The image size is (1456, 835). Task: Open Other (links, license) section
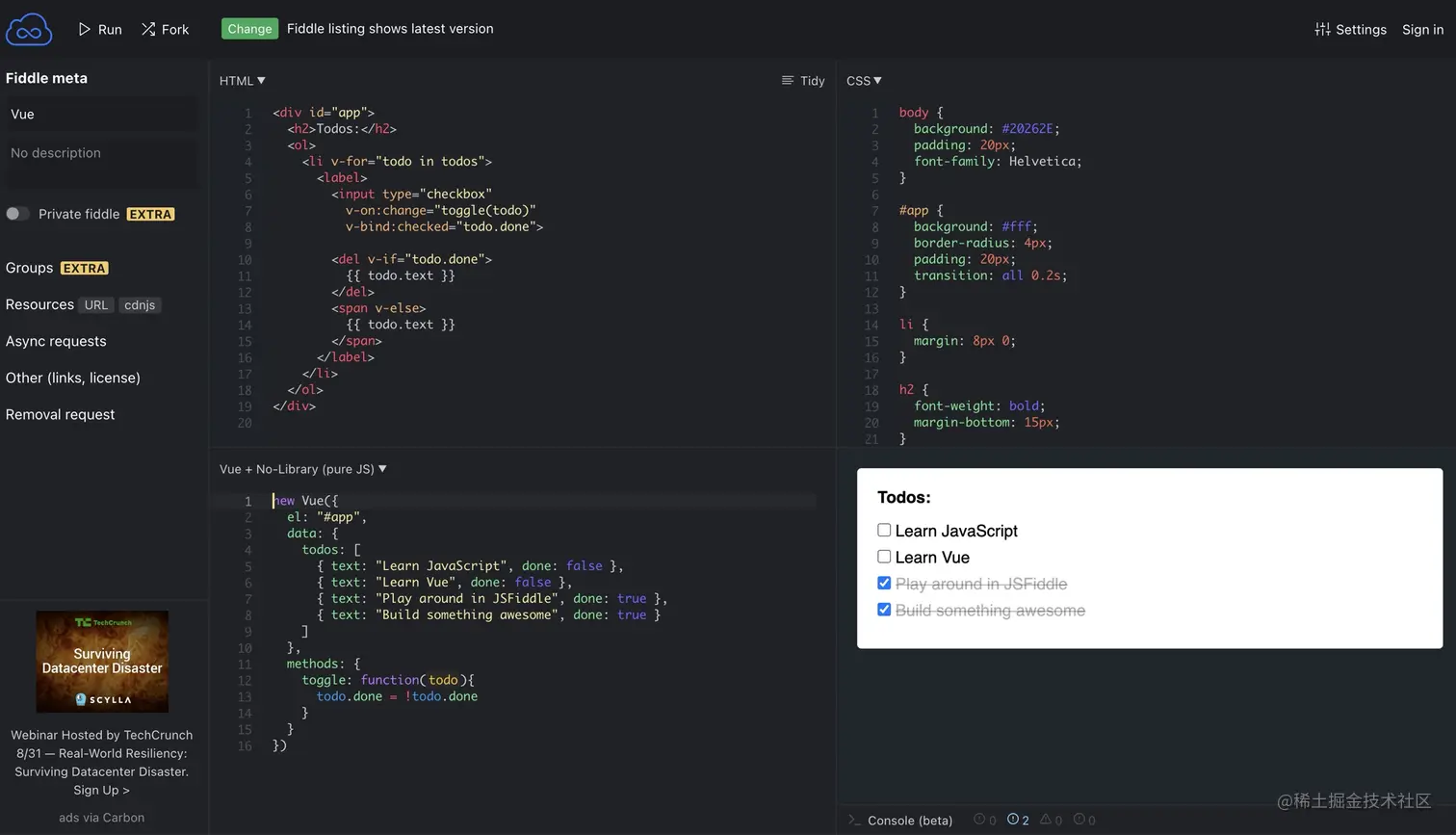72,378
